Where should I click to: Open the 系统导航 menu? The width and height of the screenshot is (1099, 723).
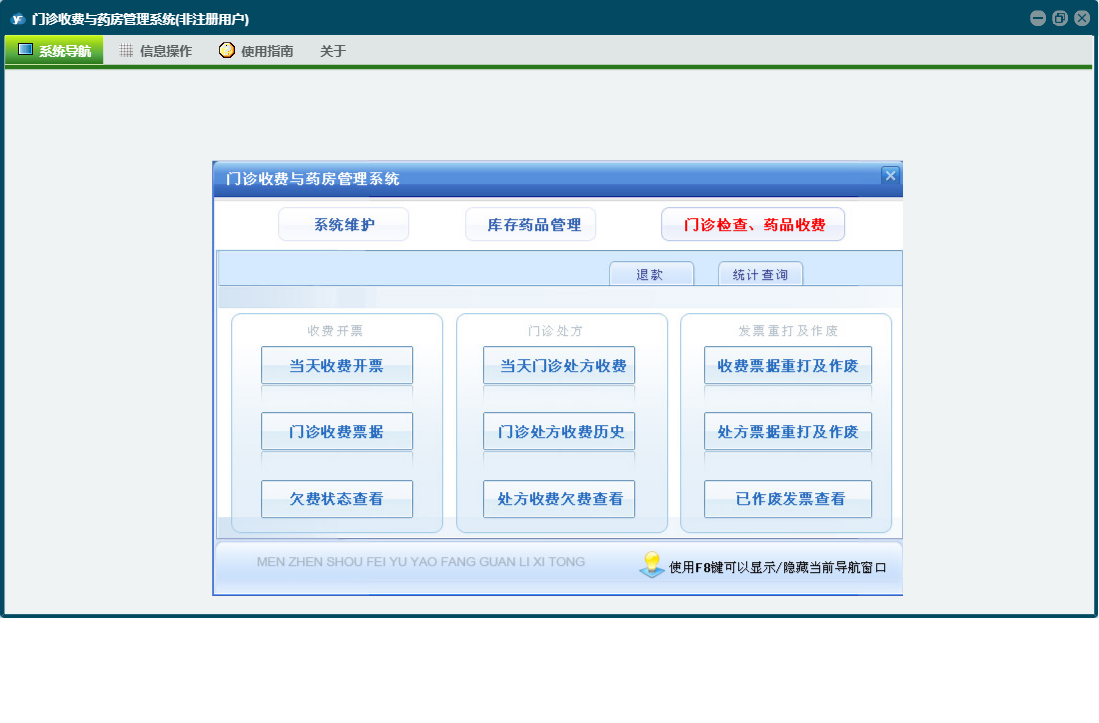click(54, 50)
